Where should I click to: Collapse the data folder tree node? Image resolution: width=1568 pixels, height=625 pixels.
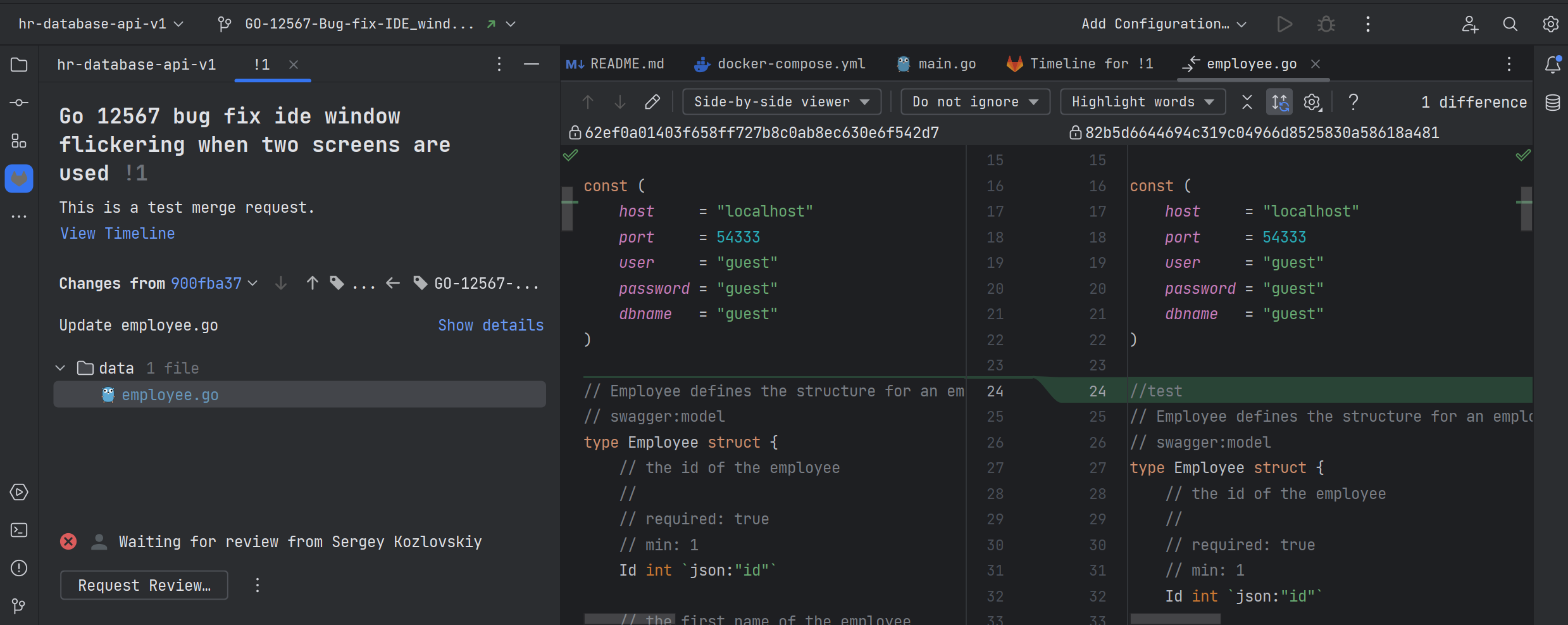click(60, 368)
